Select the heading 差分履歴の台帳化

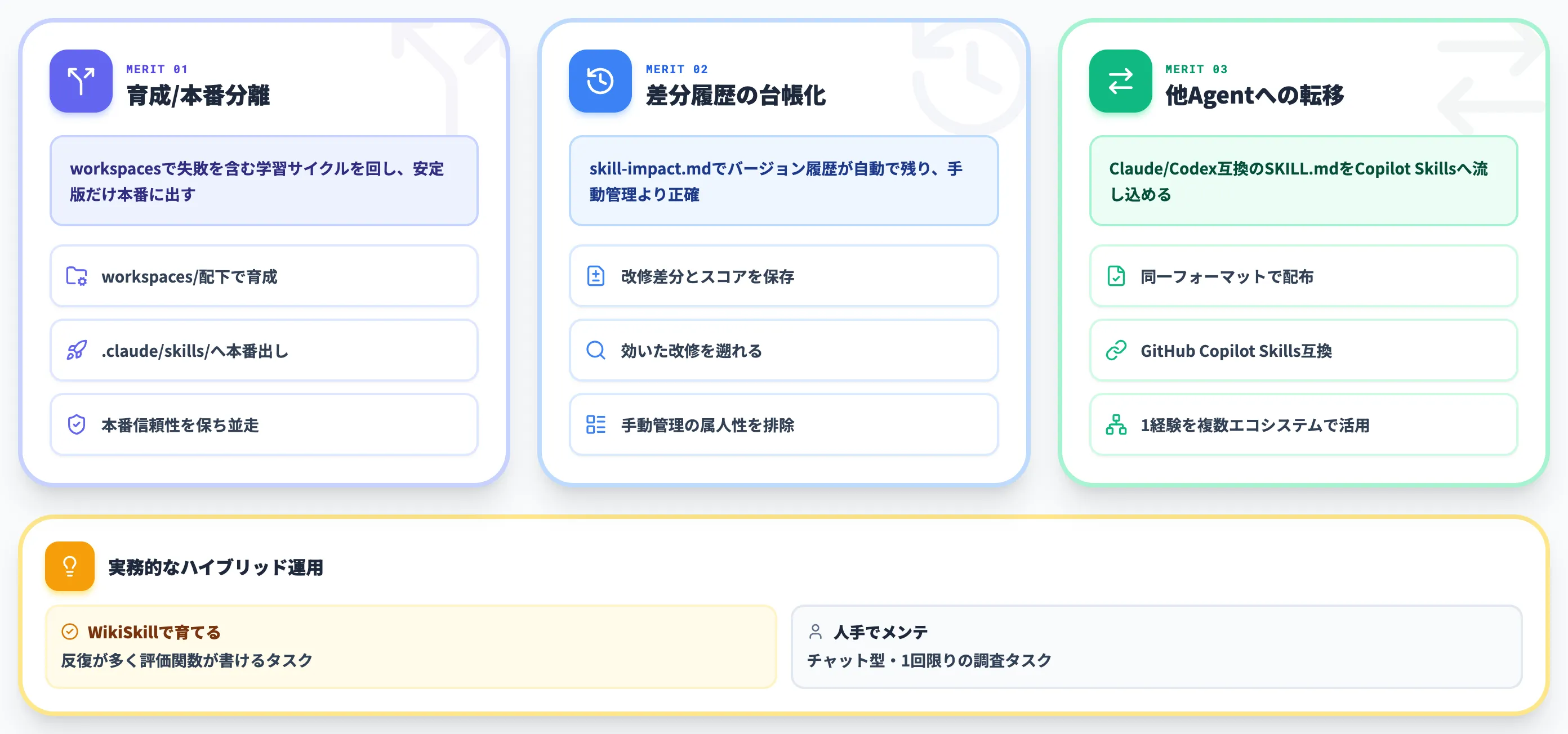736,96
